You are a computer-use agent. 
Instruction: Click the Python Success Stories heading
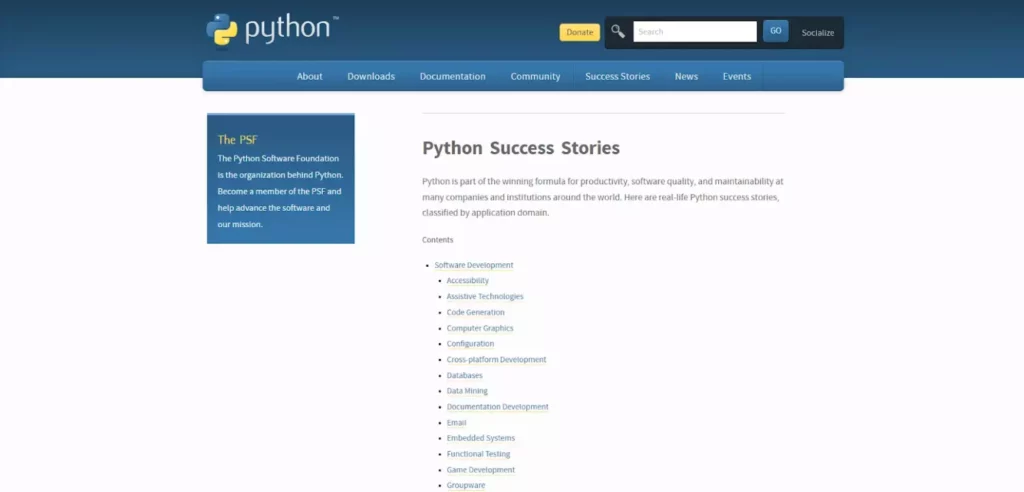(x=521, y=148)
